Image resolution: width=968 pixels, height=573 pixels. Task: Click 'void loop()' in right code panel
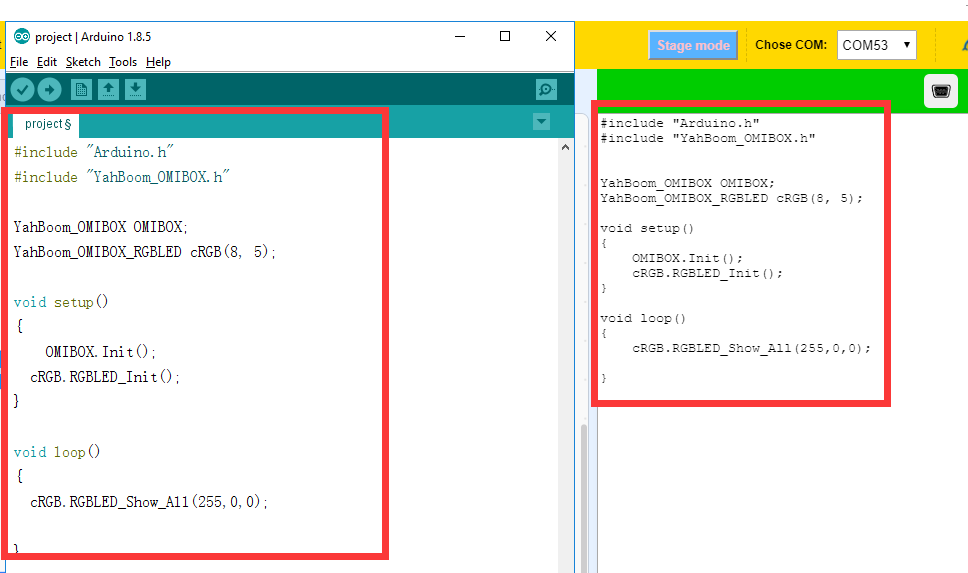pyautogui.click(x=643, y=319)
